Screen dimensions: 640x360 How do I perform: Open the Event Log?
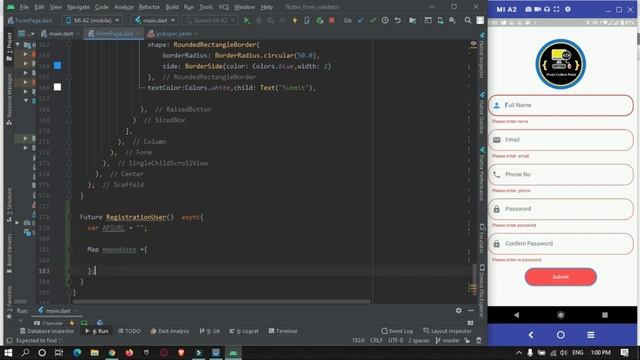tap(397, 331)
